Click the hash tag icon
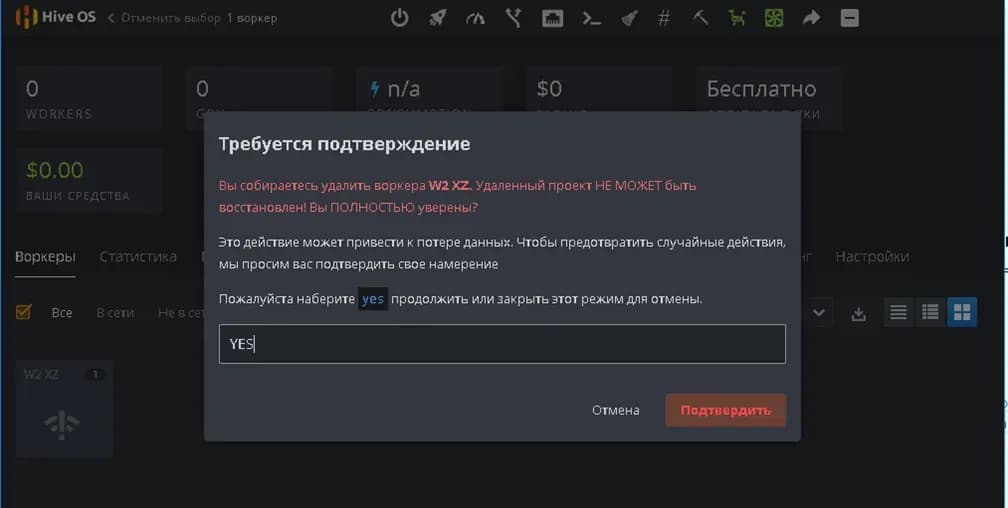This screenshot has width=1008, height=508. tap(664, 18)
